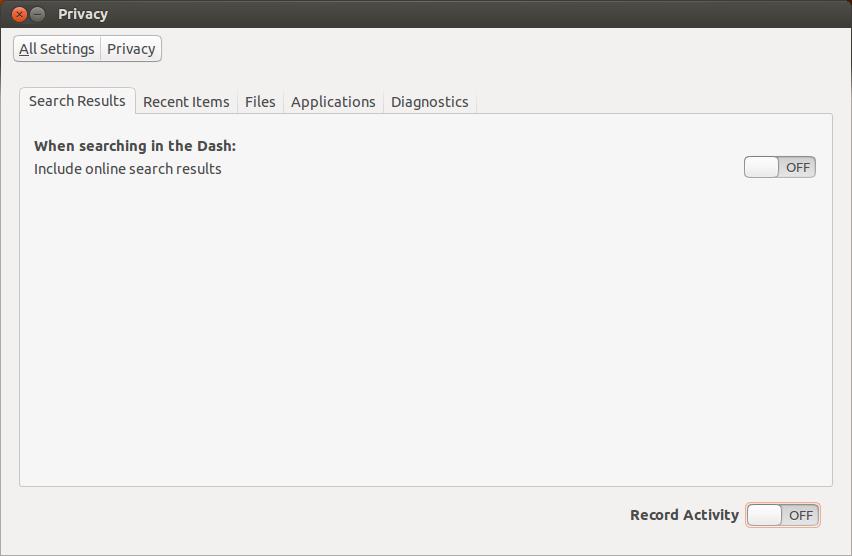Open the Files tab
Viewport: 852px width, 556px height.
[x=260, y=102]
